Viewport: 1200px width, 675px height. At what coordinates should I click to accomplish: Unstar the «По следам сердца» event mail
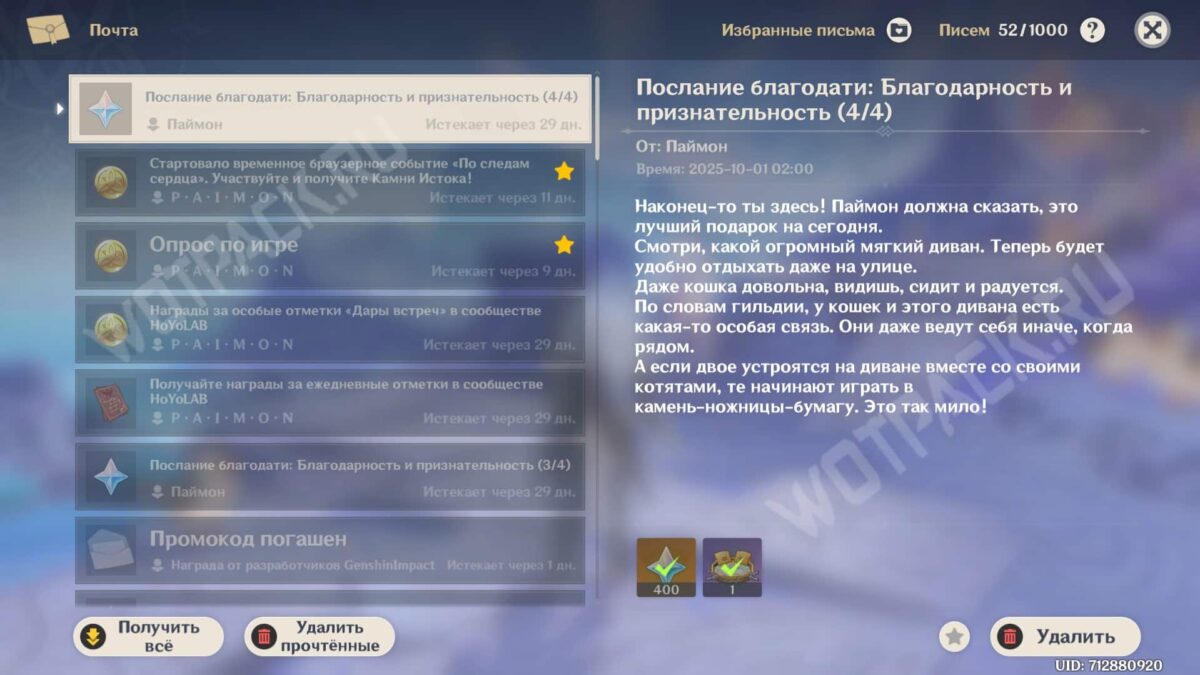click(x=564, y=172)
